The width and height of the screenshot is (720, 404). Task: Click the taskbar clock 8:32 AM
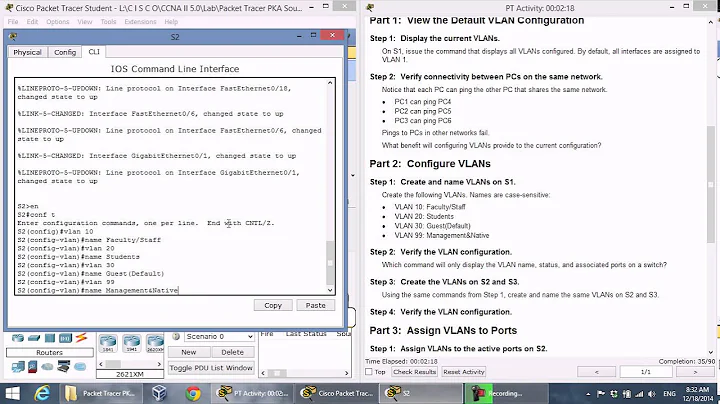pyautogui.click(x=697, y=389)
